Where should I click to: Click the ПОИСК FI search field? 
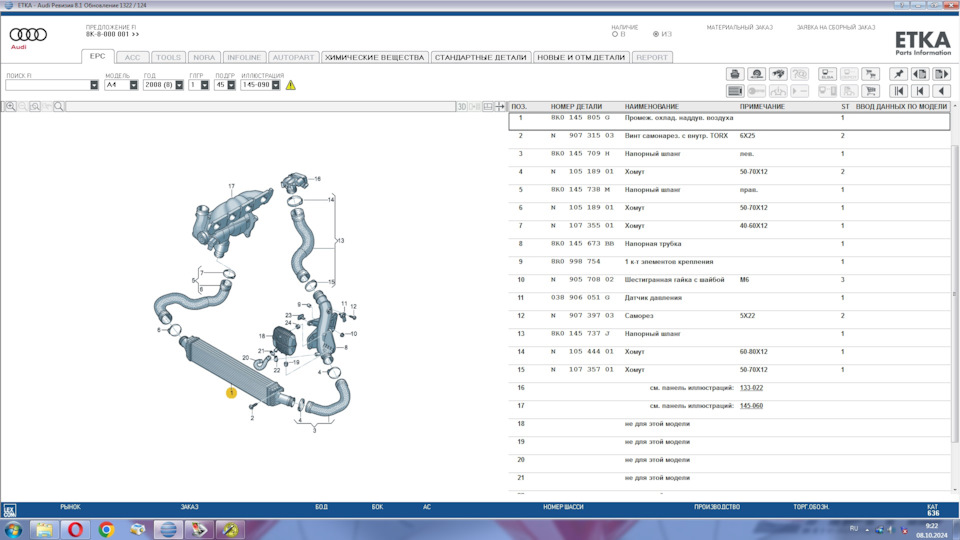coord(47,85)
